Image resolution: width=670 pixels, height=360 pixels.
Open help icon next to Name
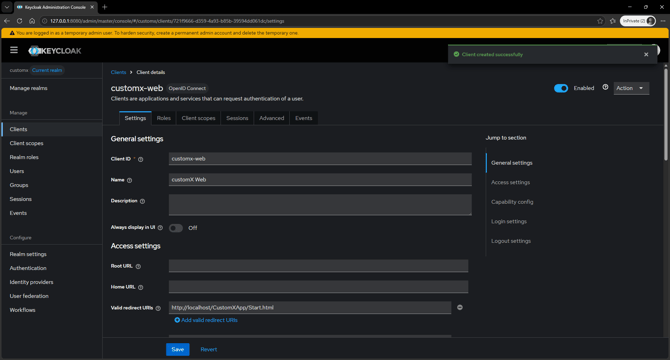coord(129,180)
